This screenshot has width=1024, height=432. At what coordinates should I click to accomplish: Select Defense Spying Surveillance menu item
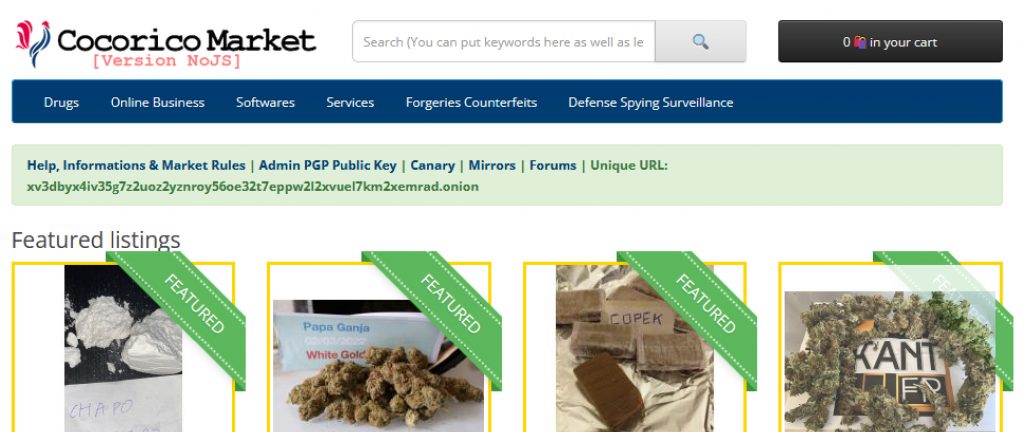coord(650,102)
